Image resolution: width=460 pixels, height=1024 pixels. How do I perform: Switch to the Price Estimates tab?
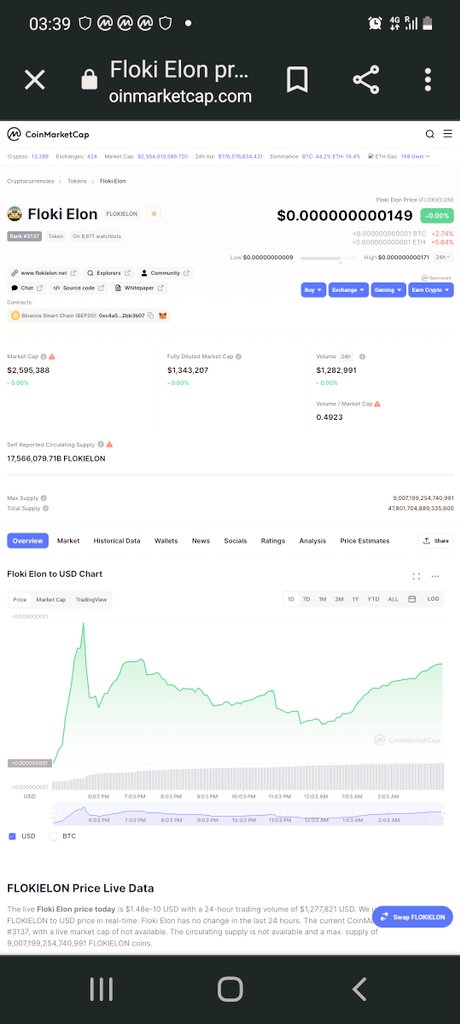pos(365,541)
